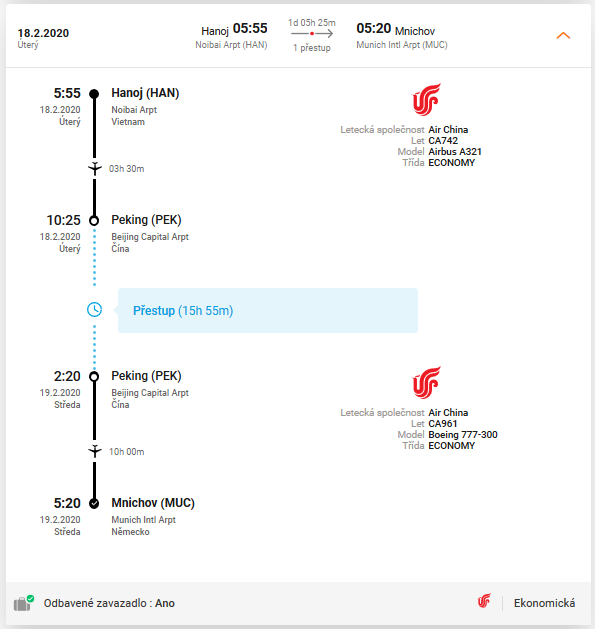
Task: Click the Hanoj (HAN) departure timeline marker
Action: tap(94, 94)
